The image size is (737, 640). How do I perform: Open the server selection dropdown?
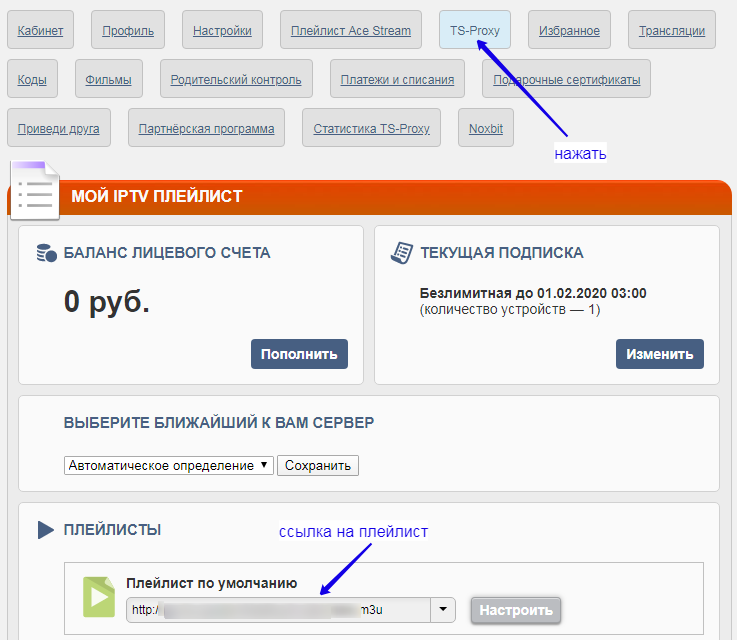pyautogui.click(x=168, y=466)
